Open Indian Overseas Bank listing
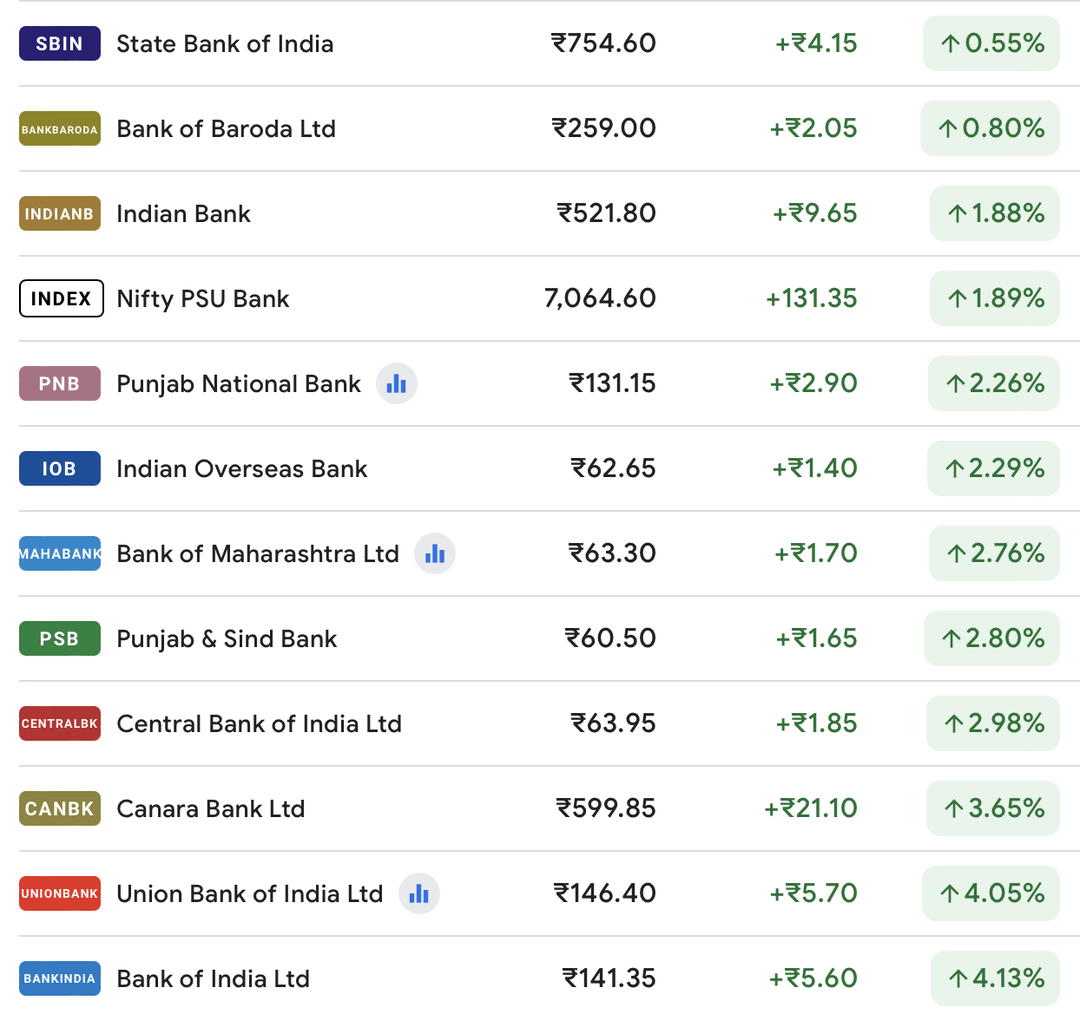Screen dimensions: 1080x1027 [x=242, y=469]
